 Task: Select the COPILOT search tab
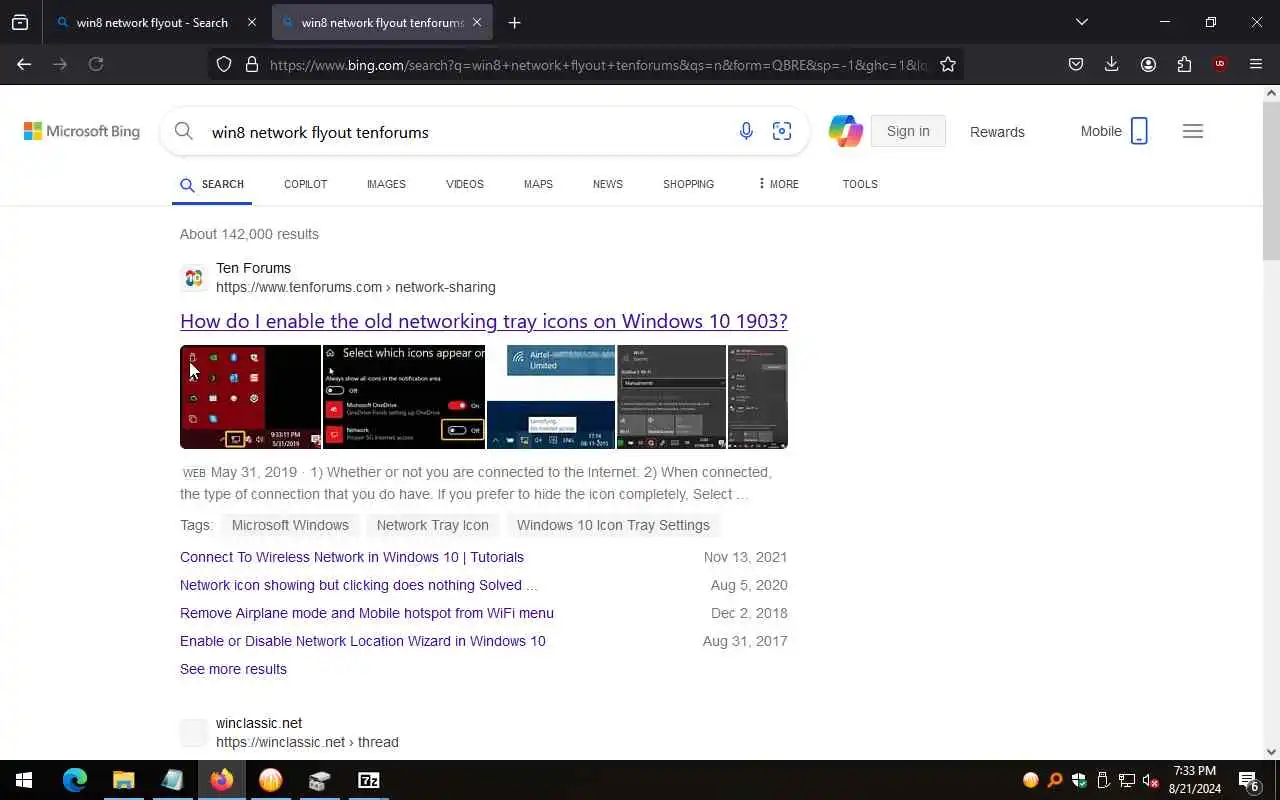click(305, 184)
